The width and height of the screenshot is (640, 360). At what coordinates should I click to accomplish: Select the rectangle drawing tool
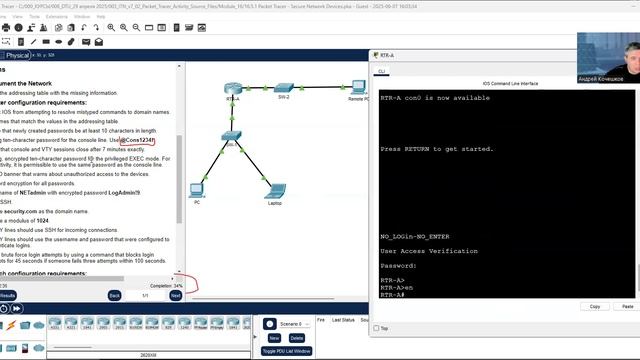point(46,42)
